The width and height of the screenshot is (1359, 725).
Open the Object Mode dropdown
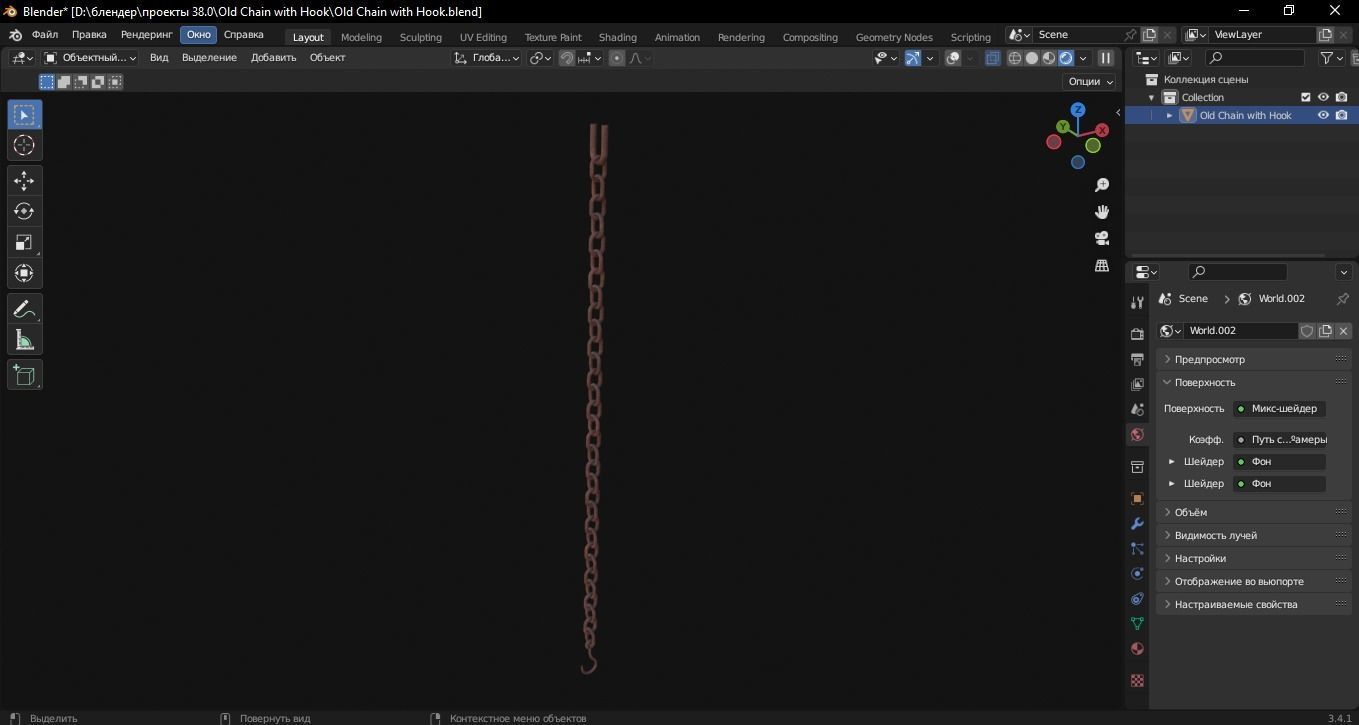90,58
